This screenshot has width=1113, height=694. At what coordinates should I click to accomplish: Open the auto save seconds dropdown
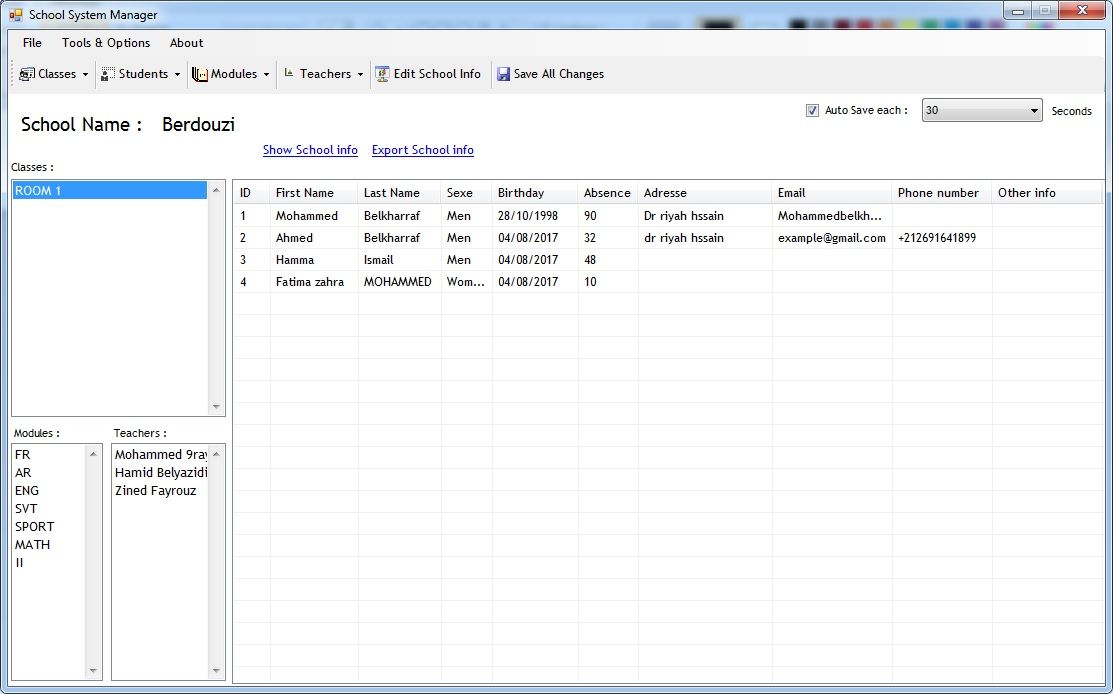tap(1034, 111)
